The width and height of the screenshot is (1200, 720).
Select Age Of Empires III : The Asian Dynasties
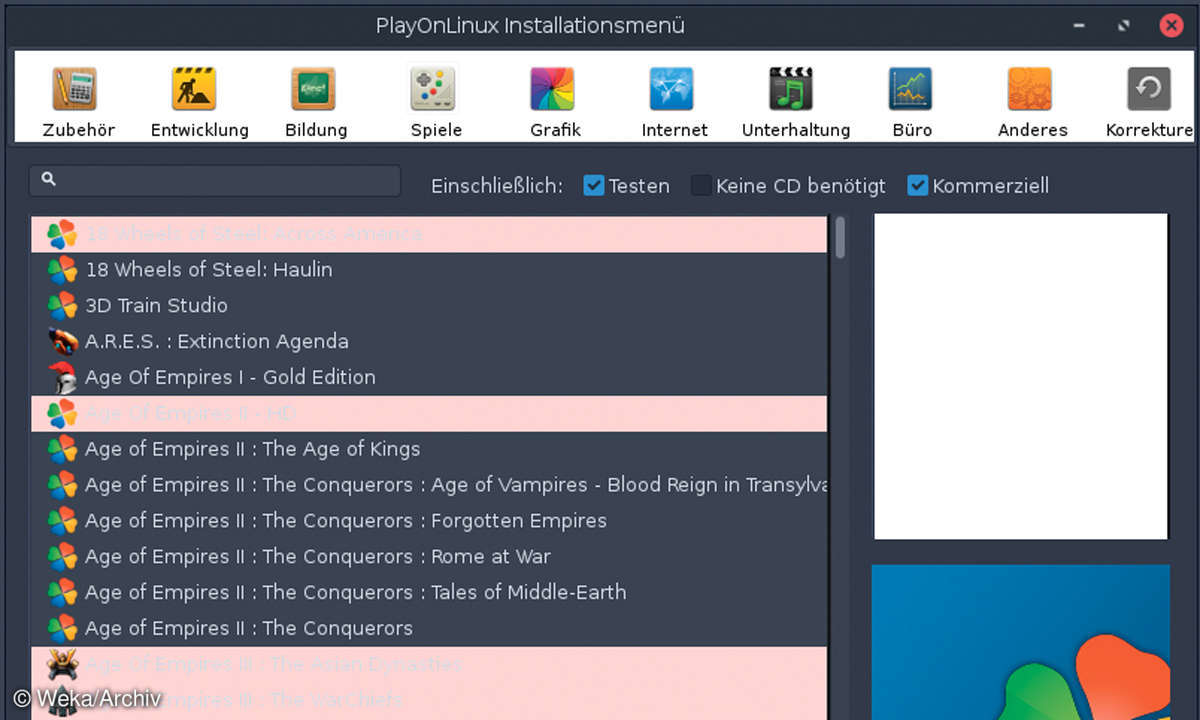(x=429, y=665)
